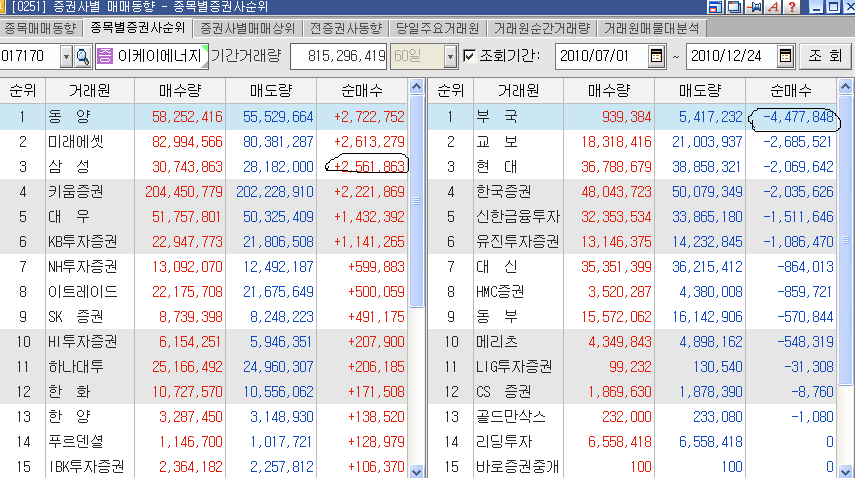
Task: Open help with the red question mark icon
Action: pyautogui.click(x=792, y=7)
